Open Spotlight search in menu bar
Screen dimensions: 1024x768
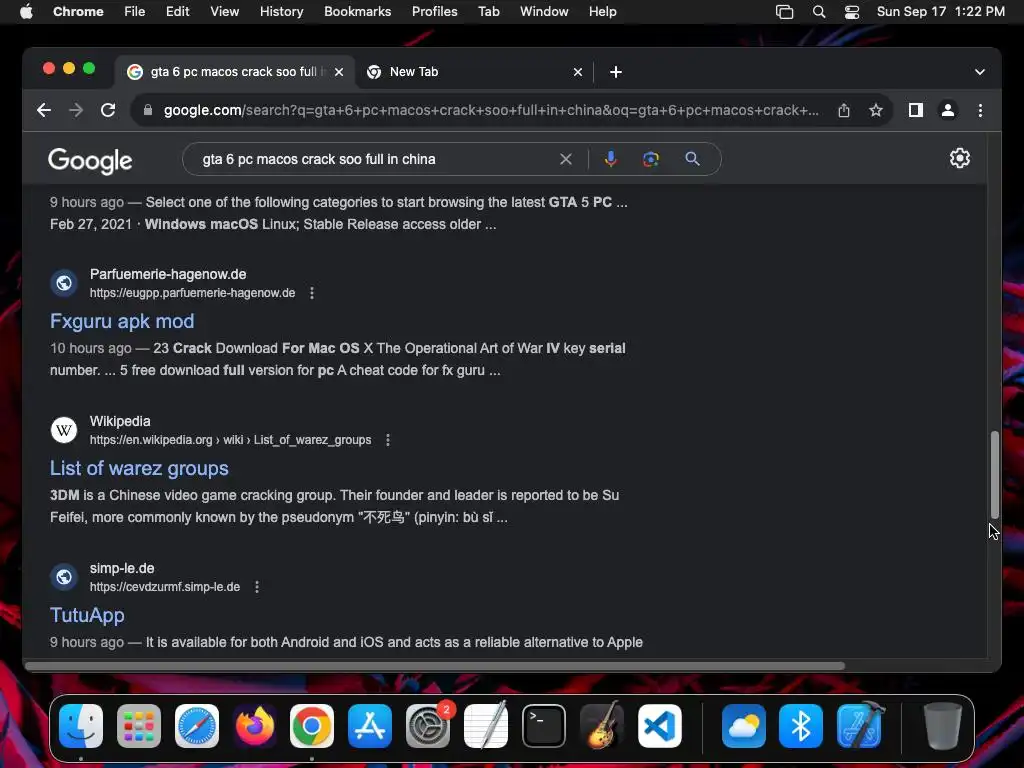[x=818, y=12]
